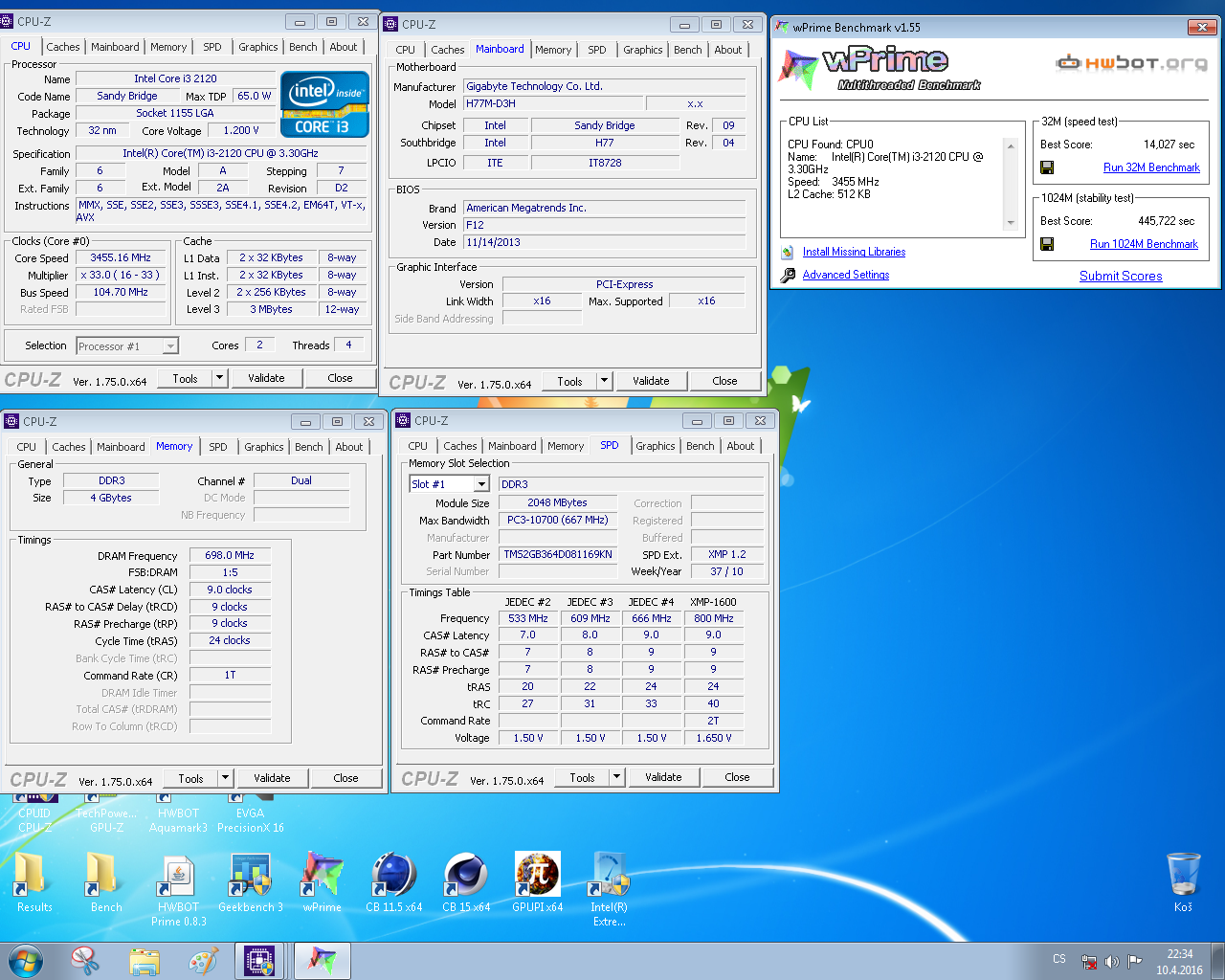Click the Model H77M-D3H field
Image resolution: width=1225 pixels, height=980 pixels.
tap(551, 103)
